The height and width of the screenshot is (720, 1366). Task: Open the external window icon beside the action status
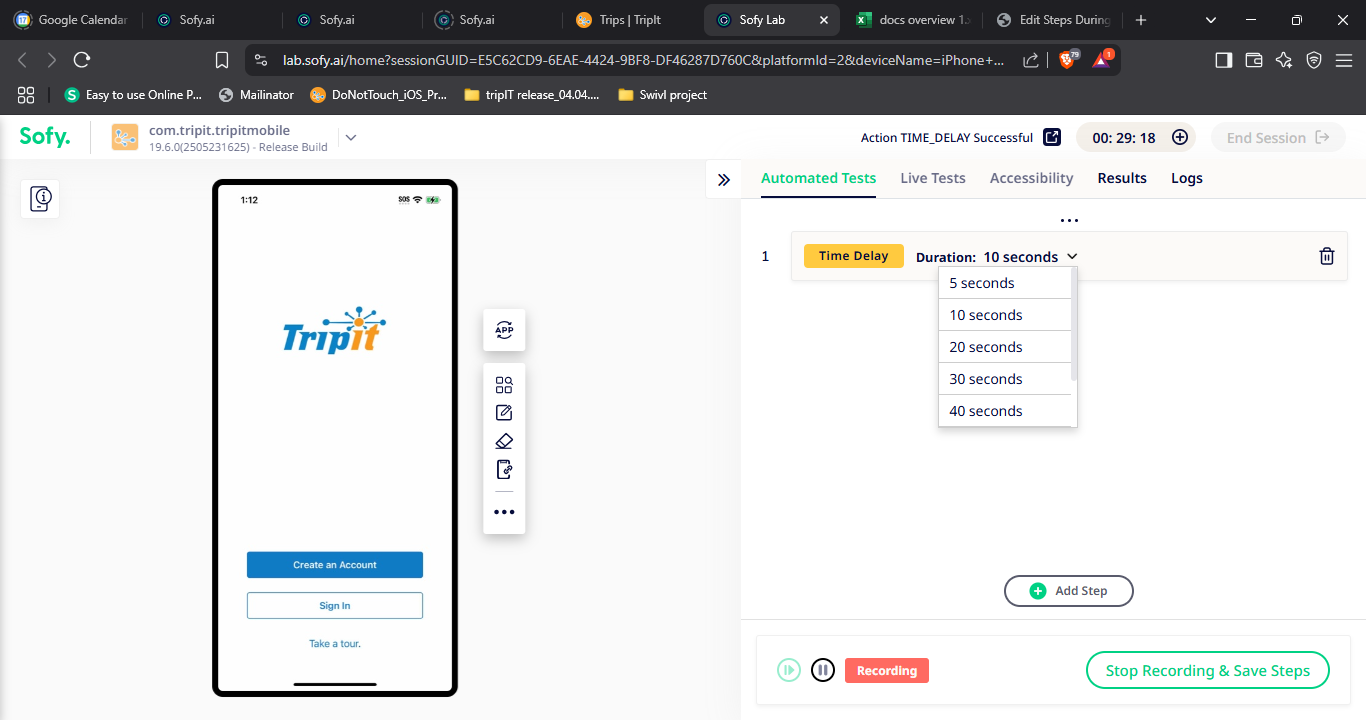click(1052, 137)
